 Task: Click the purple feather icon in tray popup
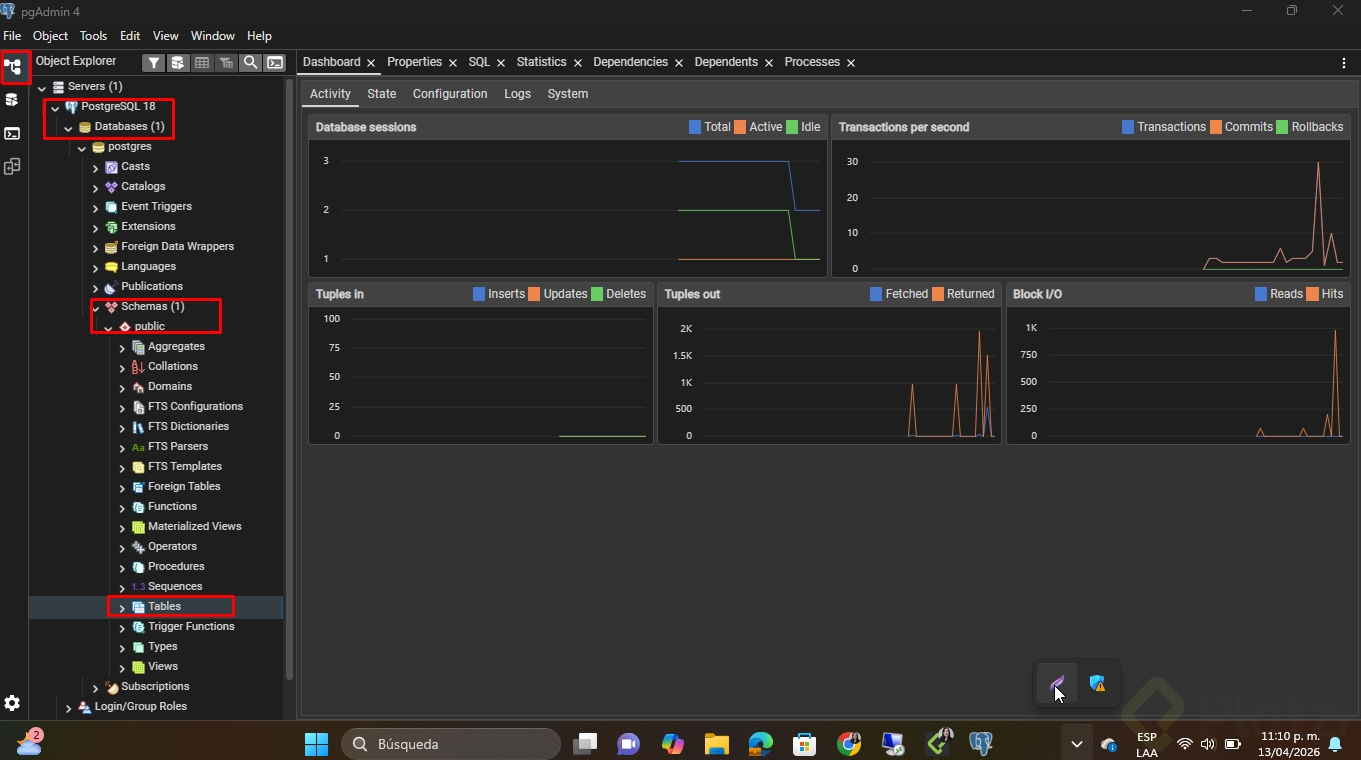(1057, 683)
